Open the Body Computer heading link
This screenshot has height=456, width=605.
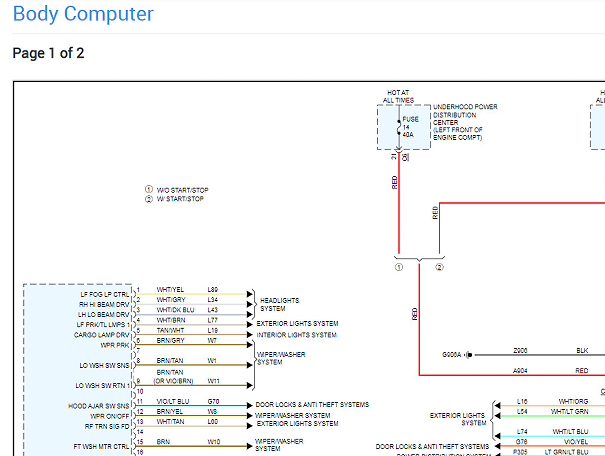pyautogui.click(x=83, y=14)
